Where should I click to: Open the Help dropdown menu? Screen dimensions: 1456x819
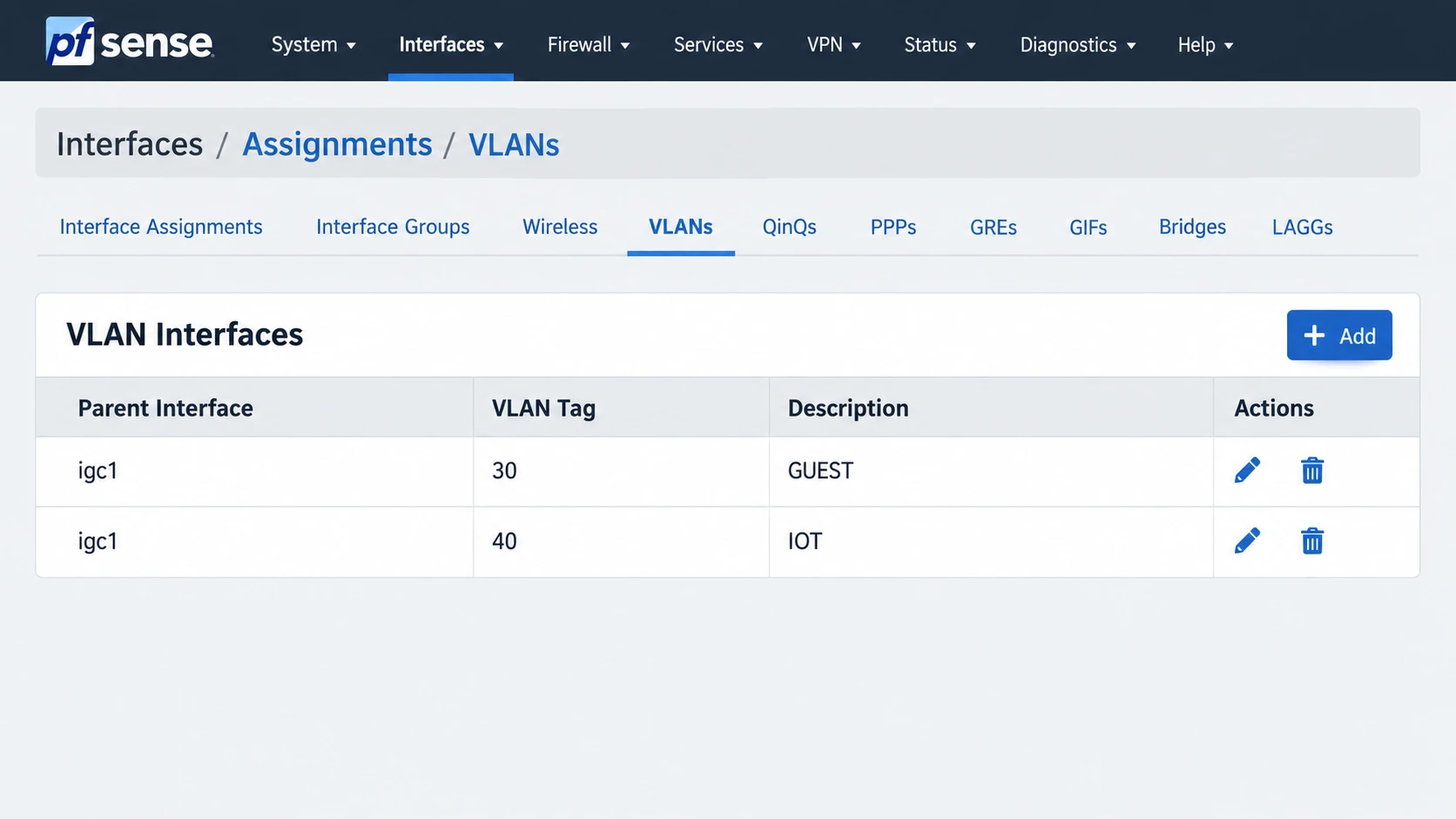[x=1206, y=44]
